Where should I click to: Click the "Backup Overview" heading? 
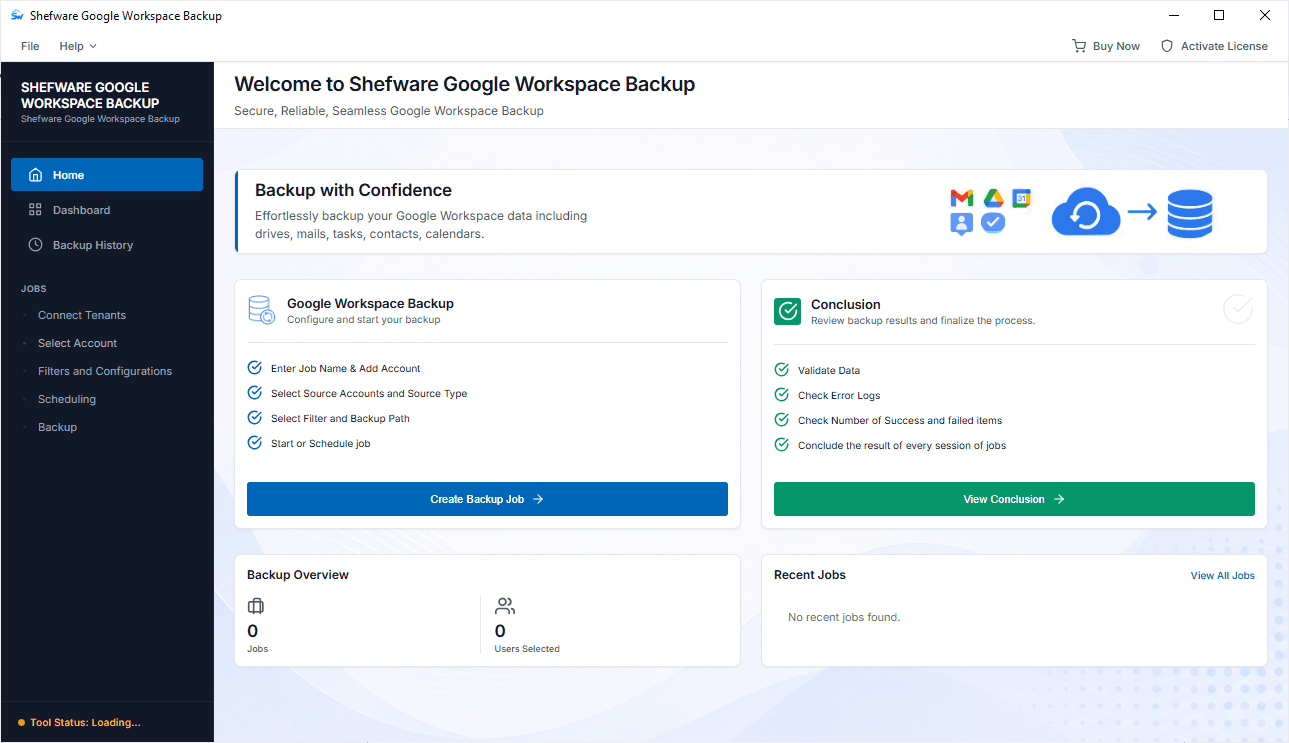pyautogui.click(x=298, y=575)
